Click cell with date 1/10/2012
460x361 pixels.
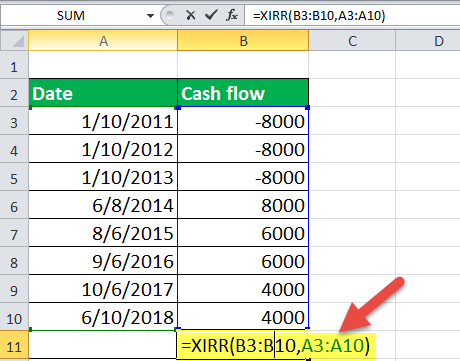pos(103,149)
